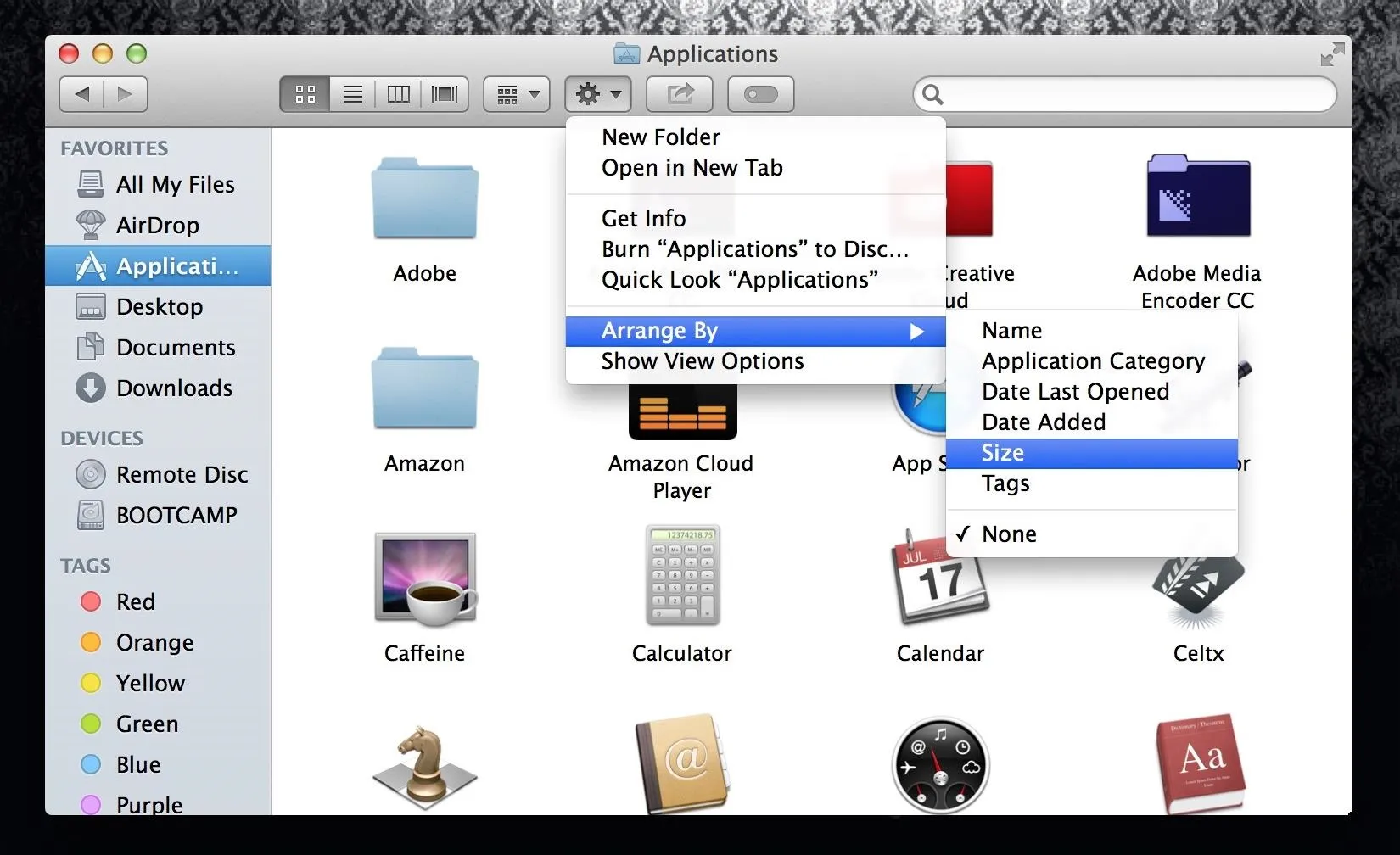The height and width of the screenshot is (855, 1400).
Task: Choose Get Info menu item
Action: [755, 219]
